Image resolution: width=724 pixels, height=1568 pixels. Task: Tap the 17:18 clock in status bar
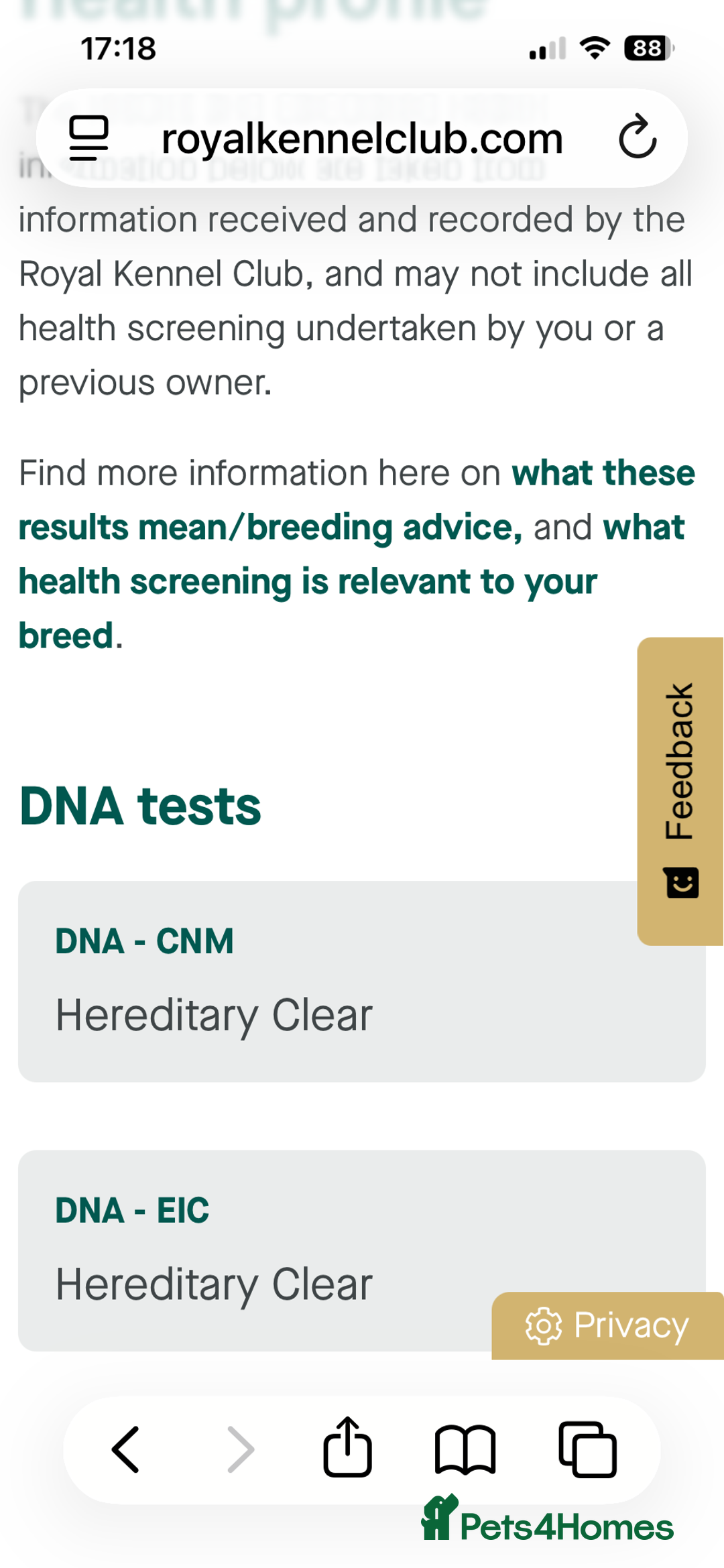(119, 49)
